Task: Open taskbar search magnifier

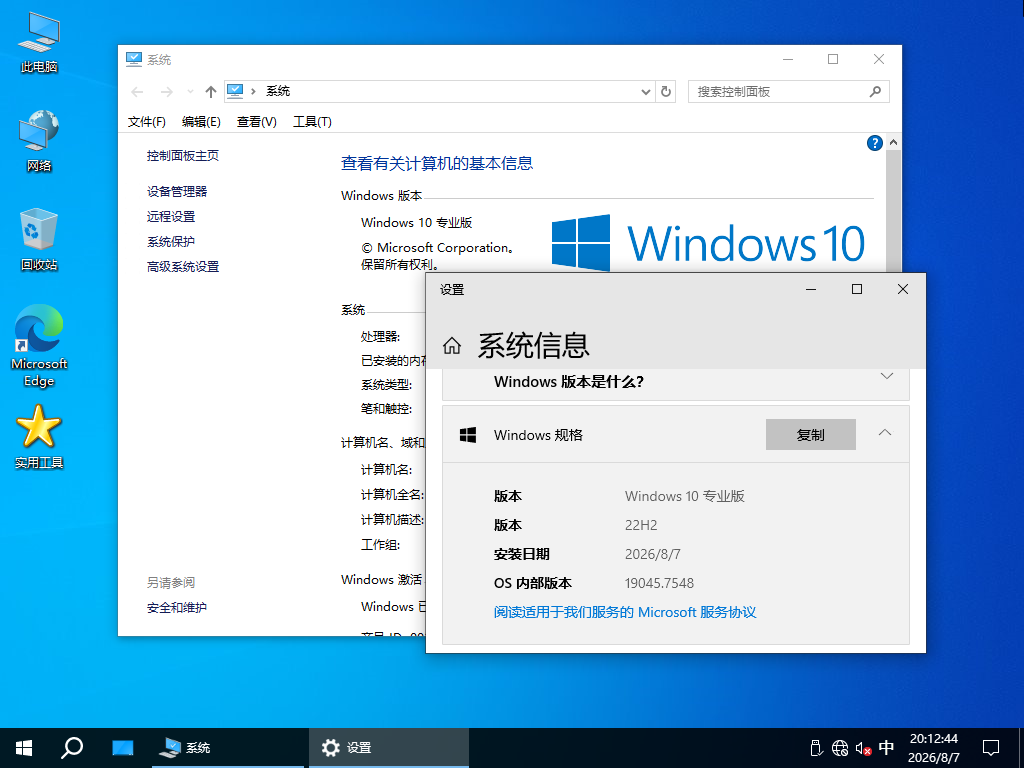Action: (x=72, y=748)
